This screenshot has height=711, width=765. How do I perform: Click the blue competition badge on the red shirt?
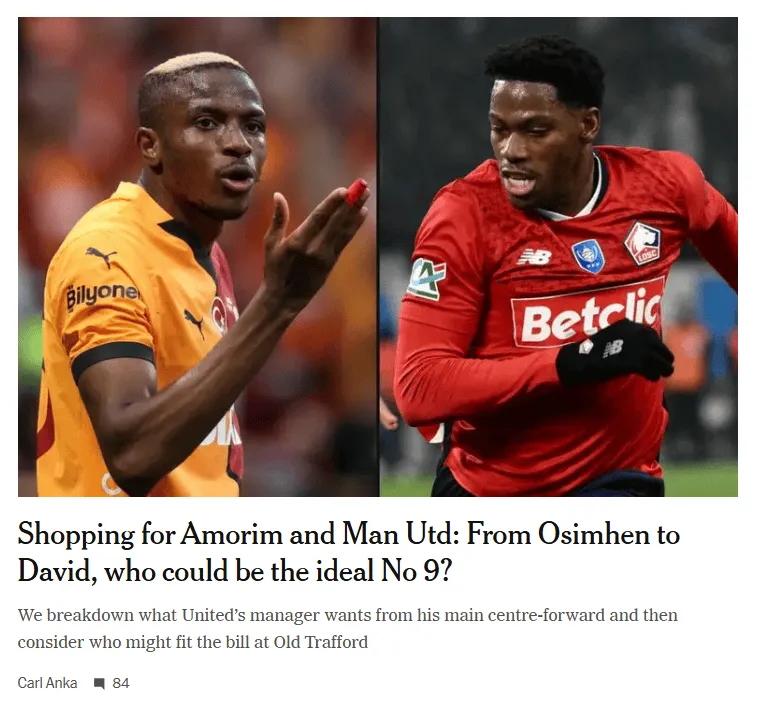click(588, 256)
